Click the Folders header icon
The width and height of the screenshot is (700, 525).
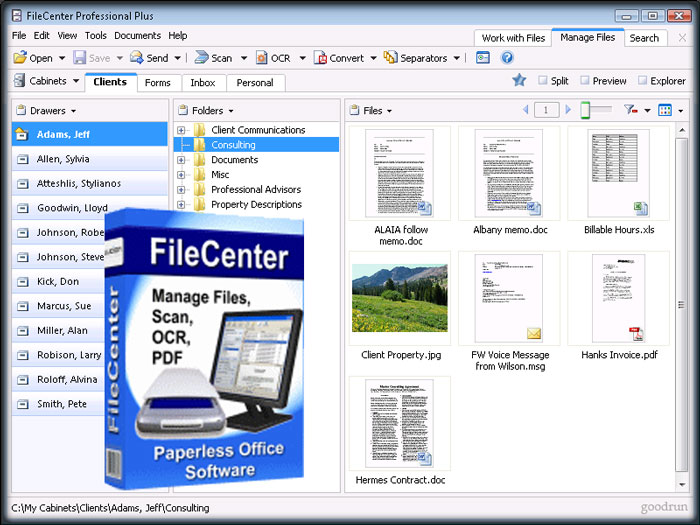point(183,110)
